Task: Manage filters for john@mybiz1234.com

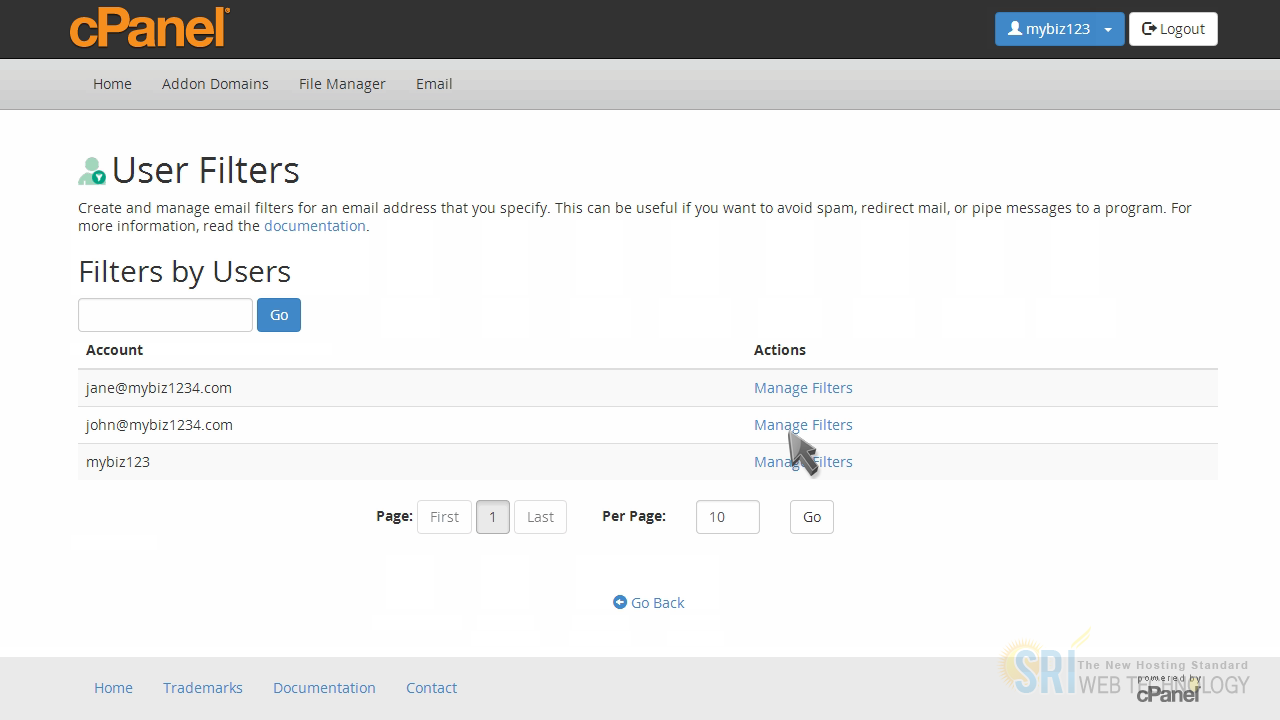Action: tap(803, 425)
